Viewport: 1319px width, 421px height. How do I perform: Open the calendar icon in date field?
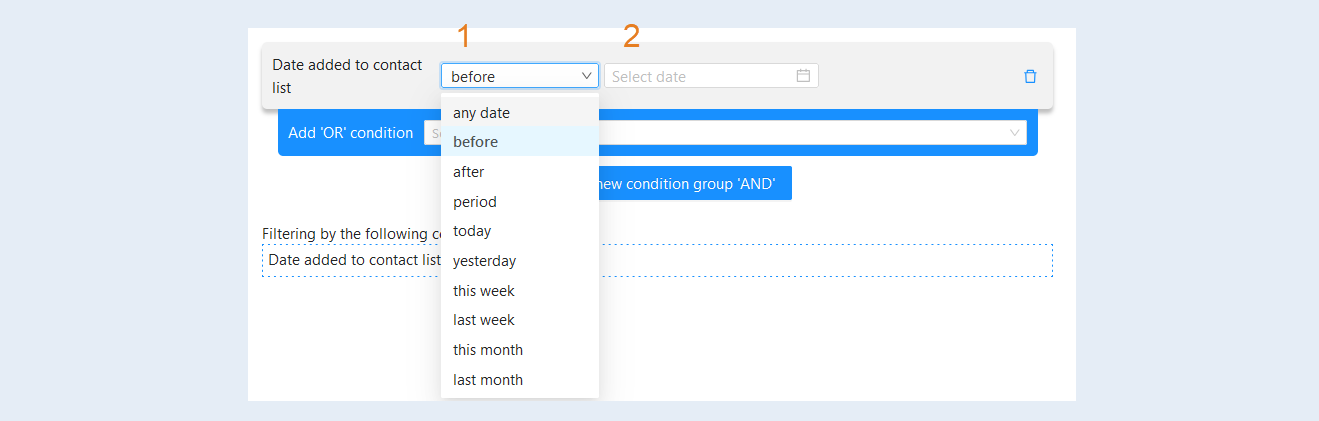[x=803, y=76]
